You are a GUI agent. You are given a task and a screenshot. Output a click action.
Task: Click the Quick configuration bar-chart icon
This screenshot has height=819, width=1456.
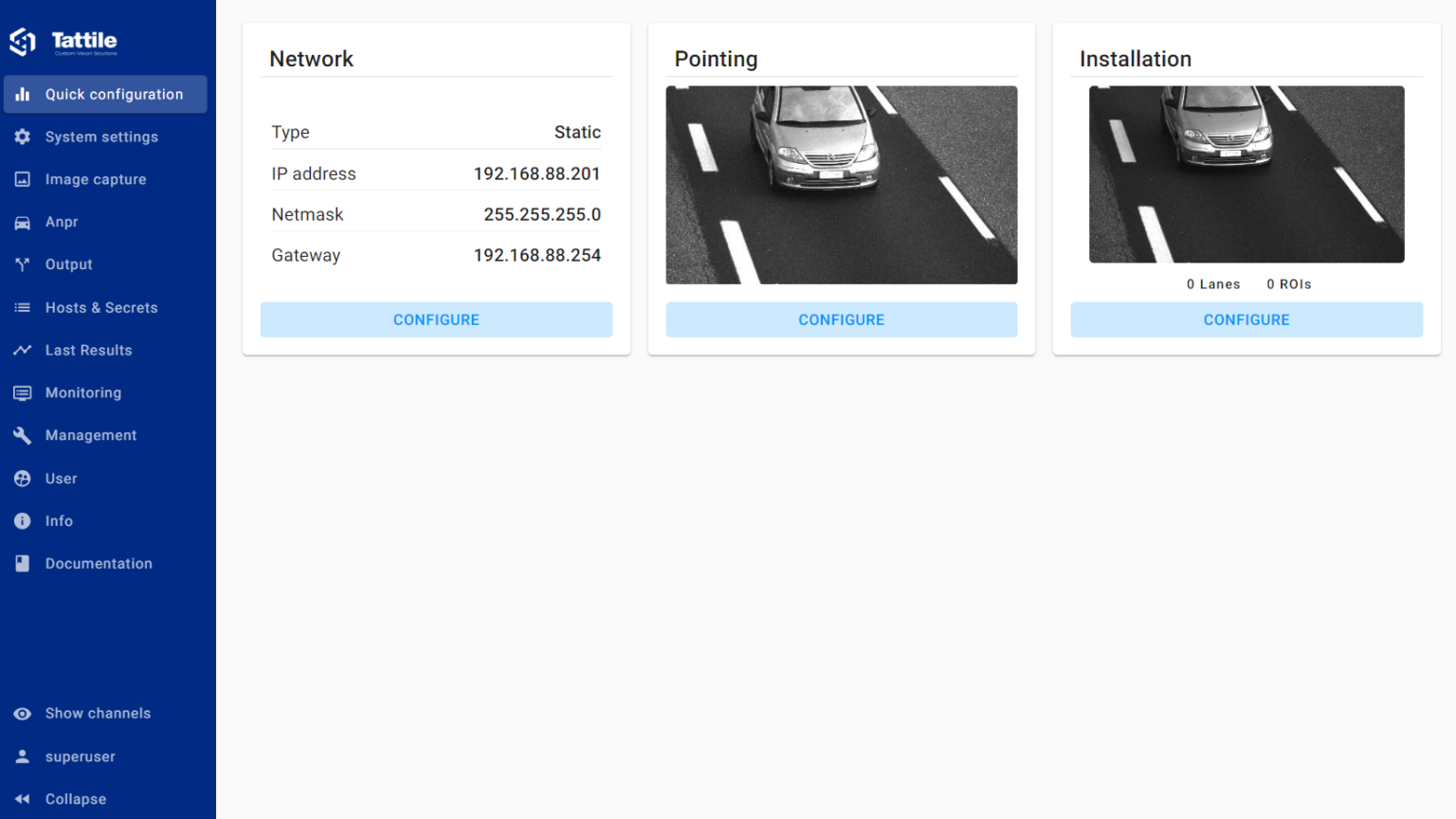point(23,94)
